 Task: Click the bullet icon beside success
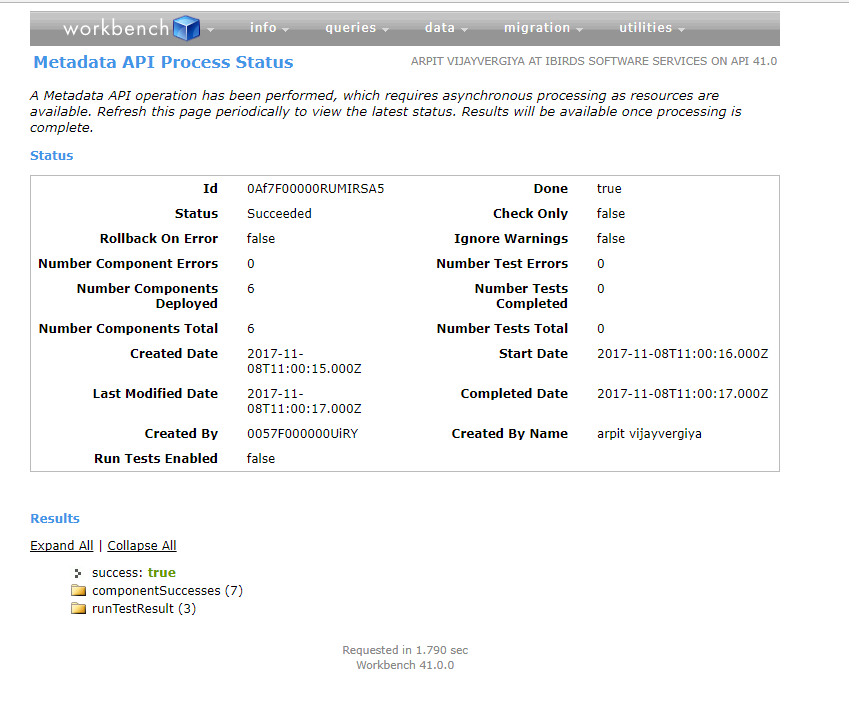coord(78,573)
